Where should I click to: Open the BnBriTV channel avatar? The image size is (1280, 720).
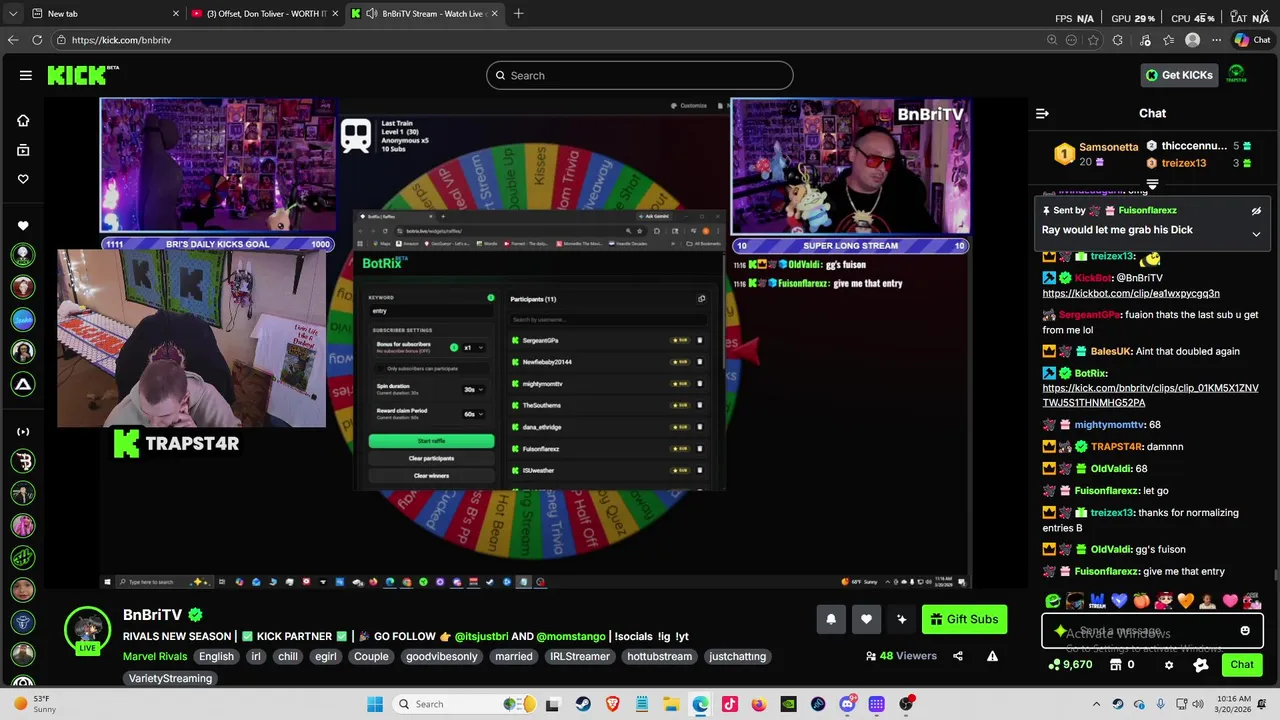click(87, 630)
